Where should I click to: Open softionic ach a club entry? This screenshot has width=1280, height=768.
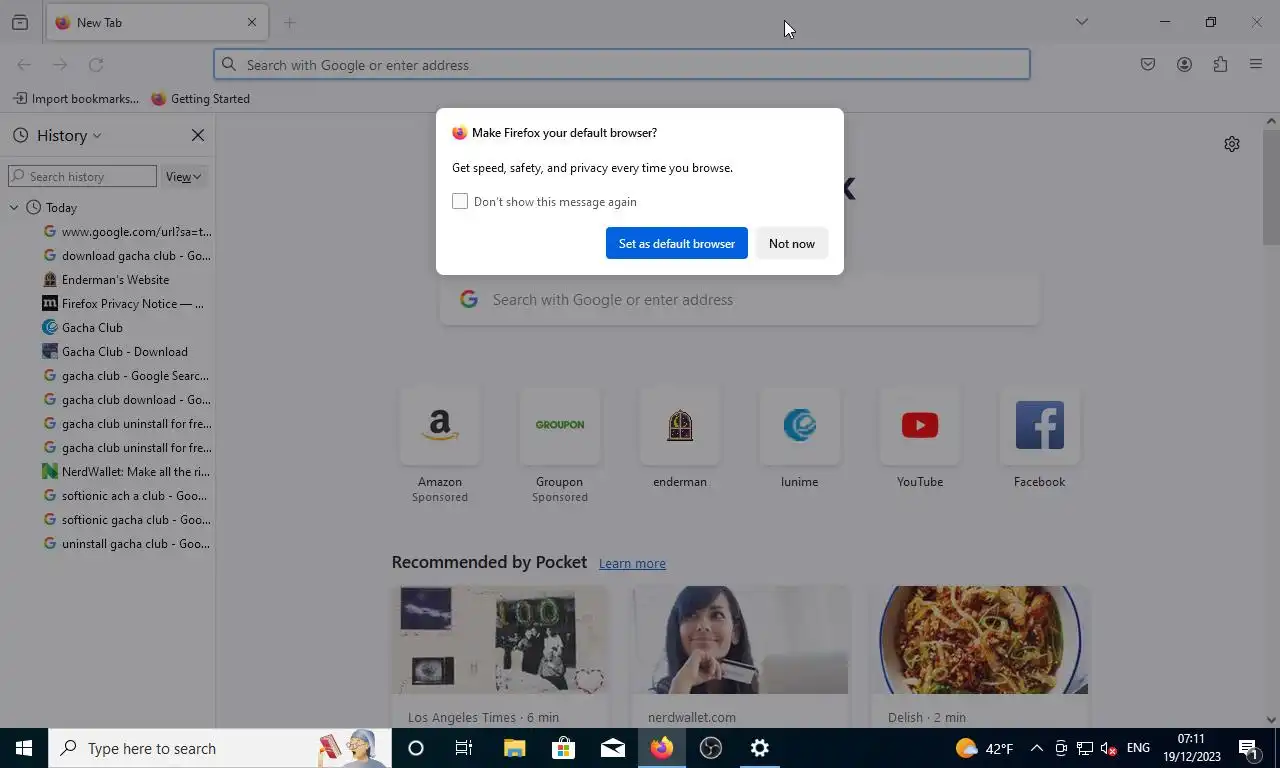click(x=126, y=496)
